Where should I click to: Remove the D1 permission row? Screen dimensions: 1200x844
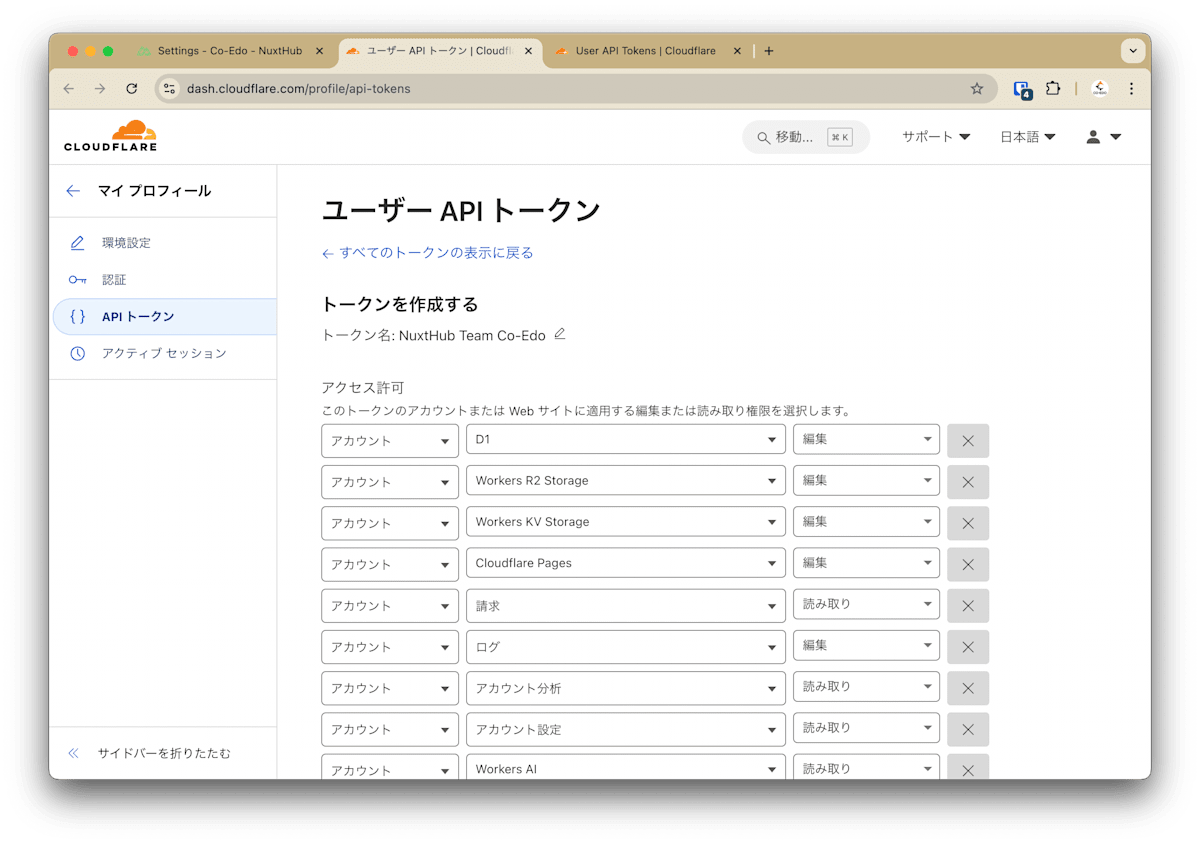point(968,441)
